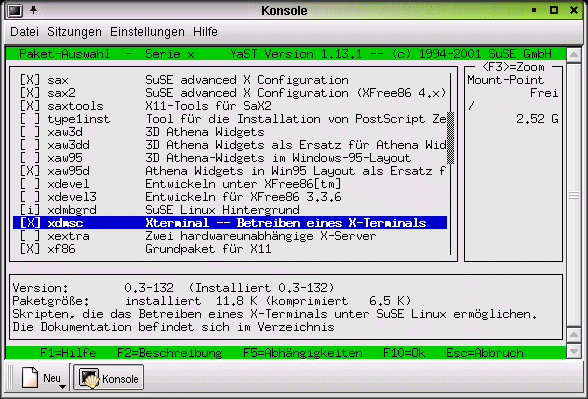This screenshot has width=588, height=399.
Task: Select the package name xdmbgrd
Action: coord(72,210)
